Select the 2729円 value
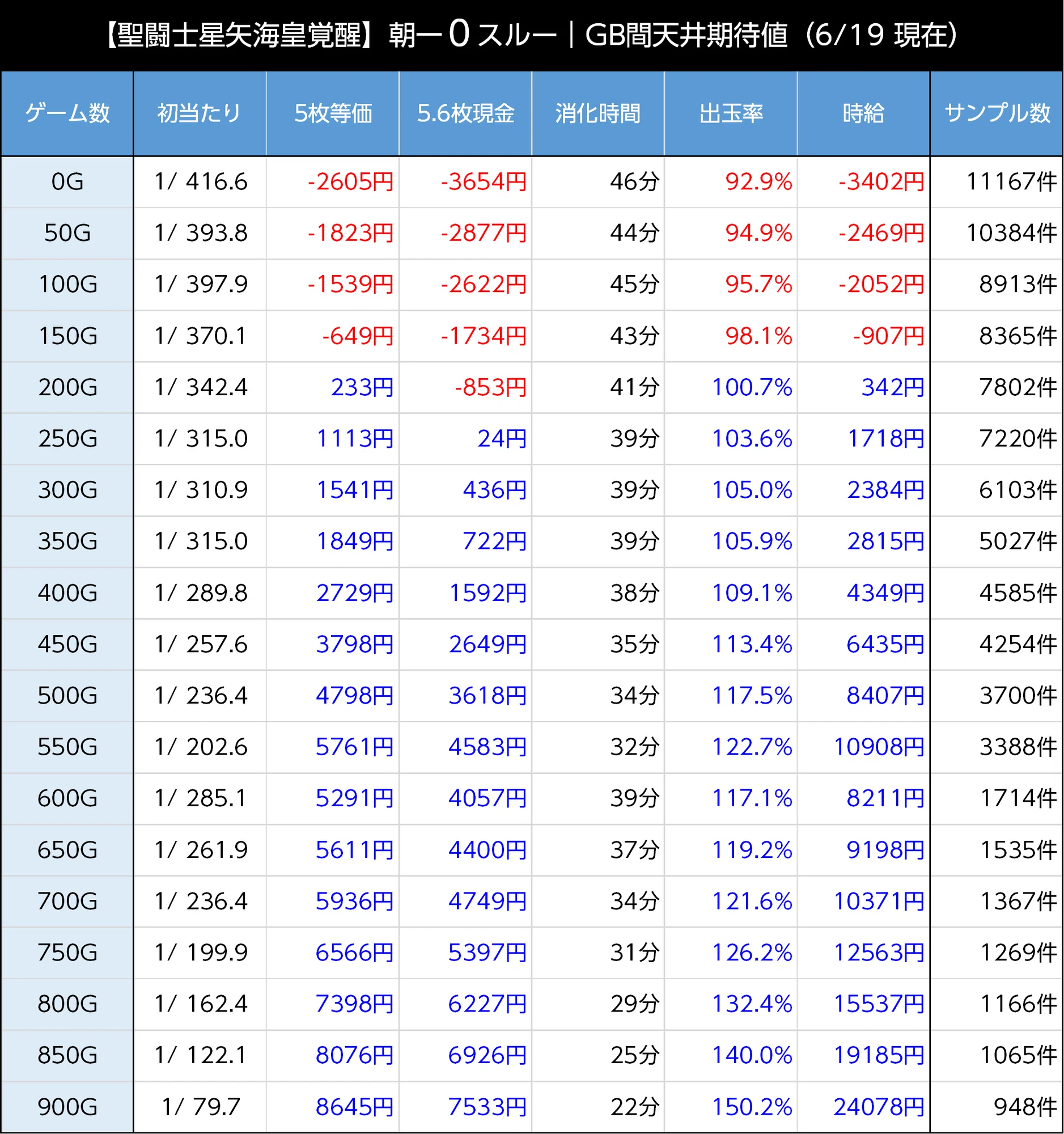Screen dimensions: 1064x1134 (355, 593)
